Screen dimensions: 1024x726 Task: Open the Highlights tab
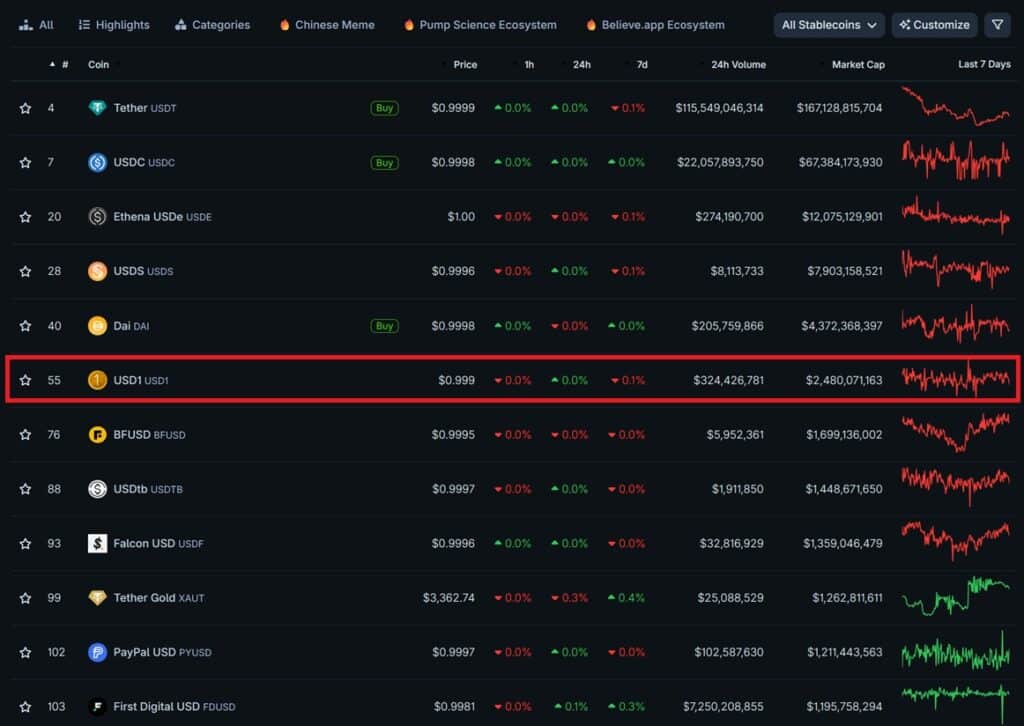coord(114,25)
